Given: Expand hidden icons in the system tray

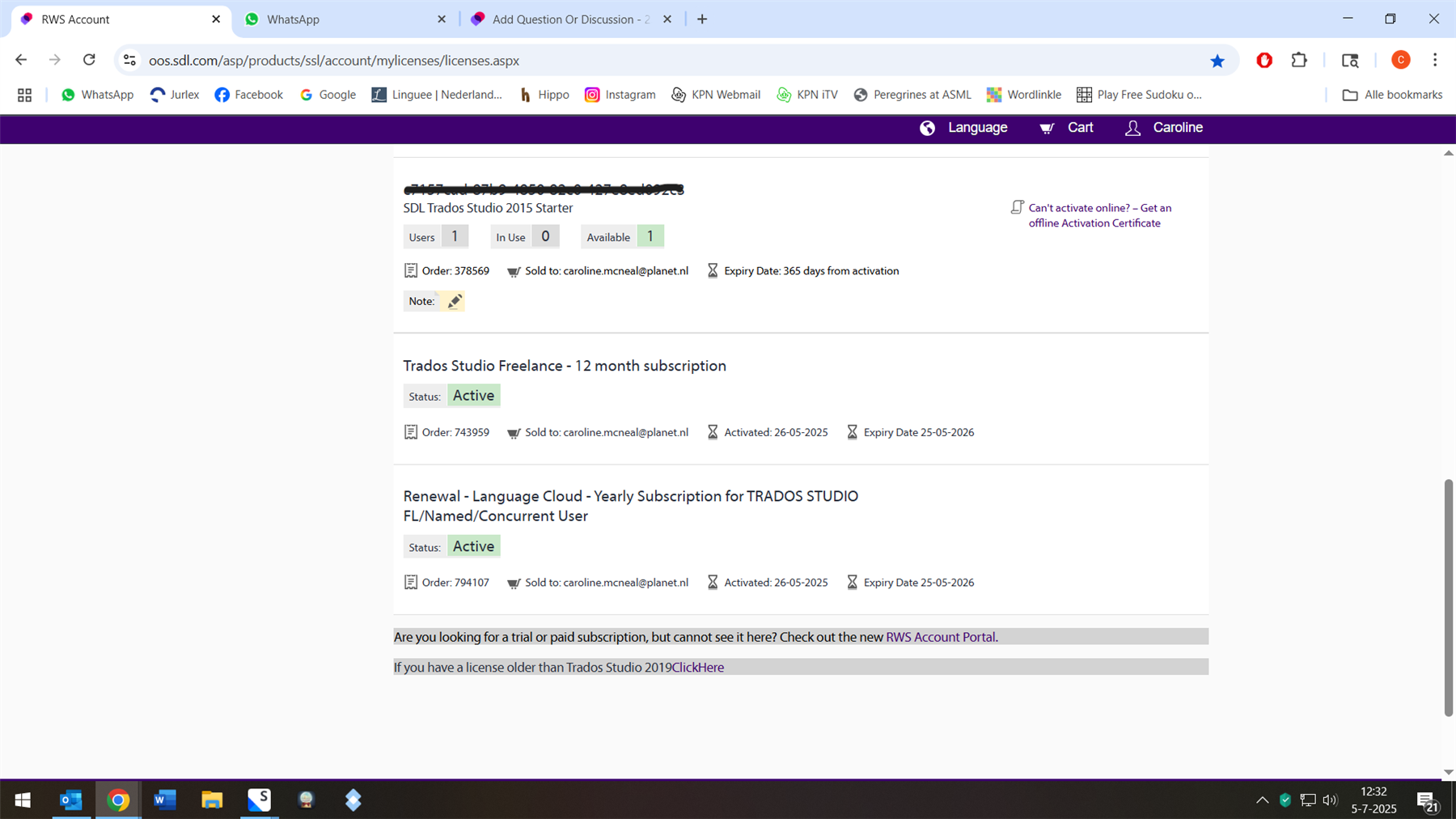Looking at the screenshot, I should [1261, 800].
